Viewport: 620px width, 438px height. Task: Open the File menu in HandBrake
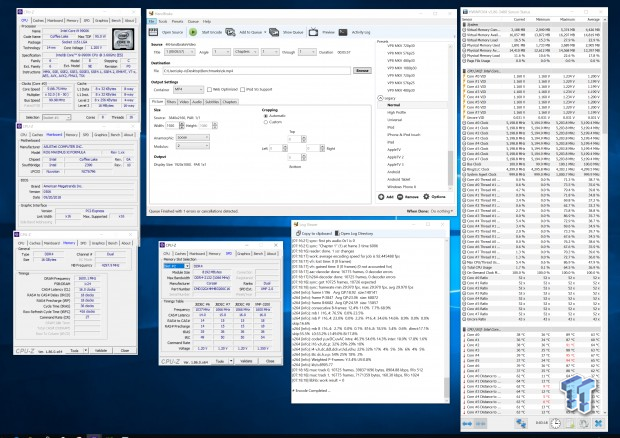[151, 21]
